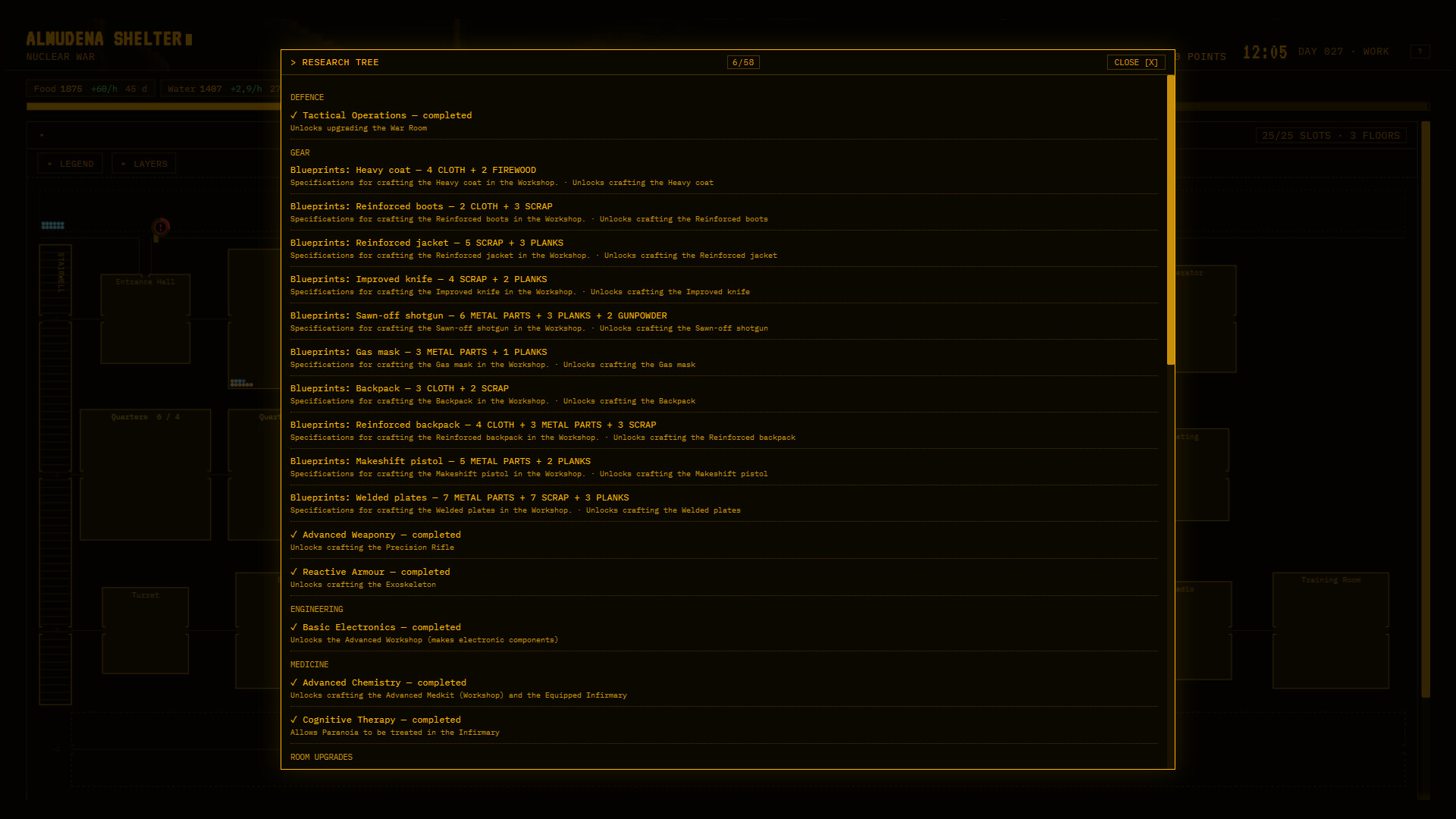Viewport: 1456px width, 819px height.
Task: Select Blueprints: Backpack 3 cloth research
Action: [723, 394]
